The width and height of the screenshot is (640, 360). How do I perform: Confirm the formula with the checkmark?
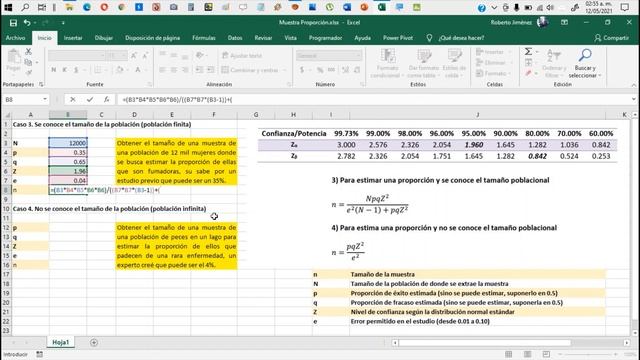[89, 99]
